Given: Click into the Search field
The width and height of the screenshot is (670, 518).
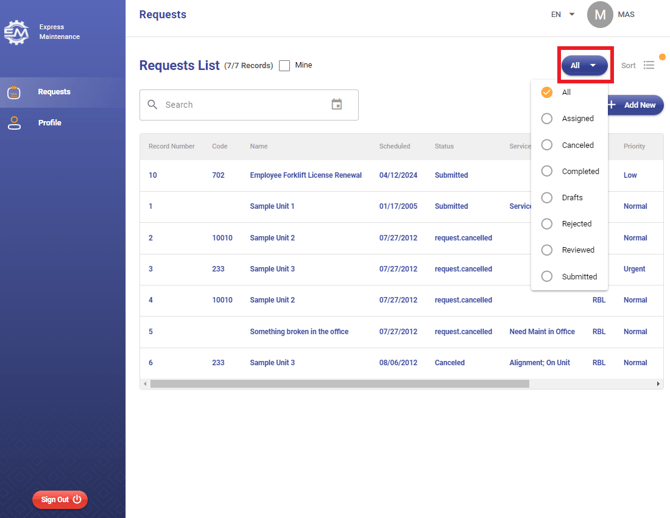Looking at the screenshot, I should [x=240, y=104].
